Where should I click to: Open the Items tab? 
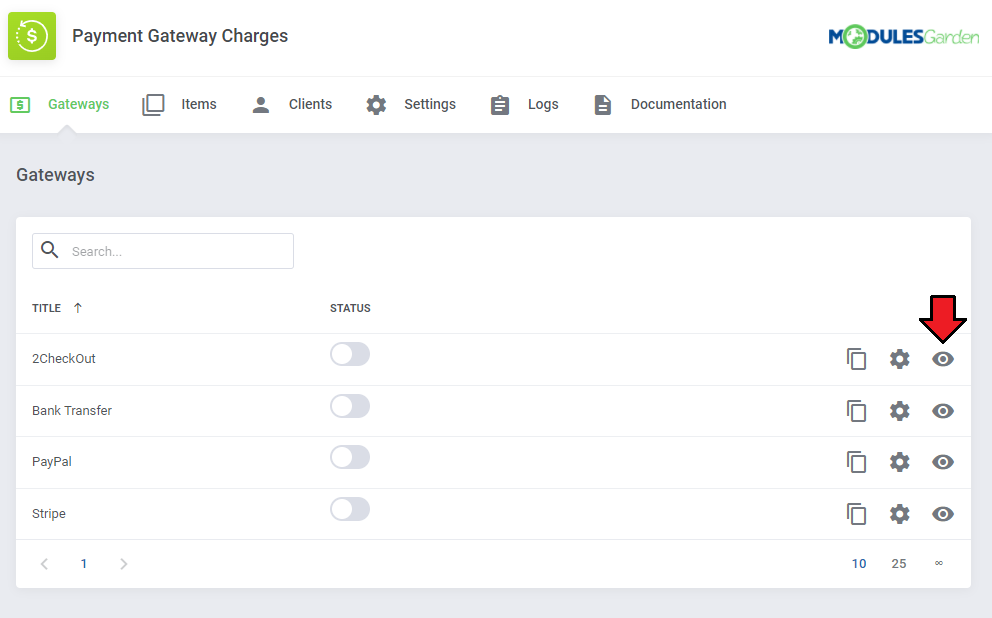tap(199, 104)
